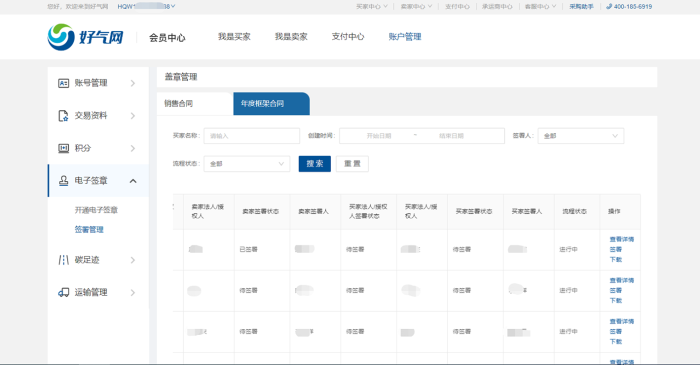Click 查看详情 in the third row

click(621, 321)
